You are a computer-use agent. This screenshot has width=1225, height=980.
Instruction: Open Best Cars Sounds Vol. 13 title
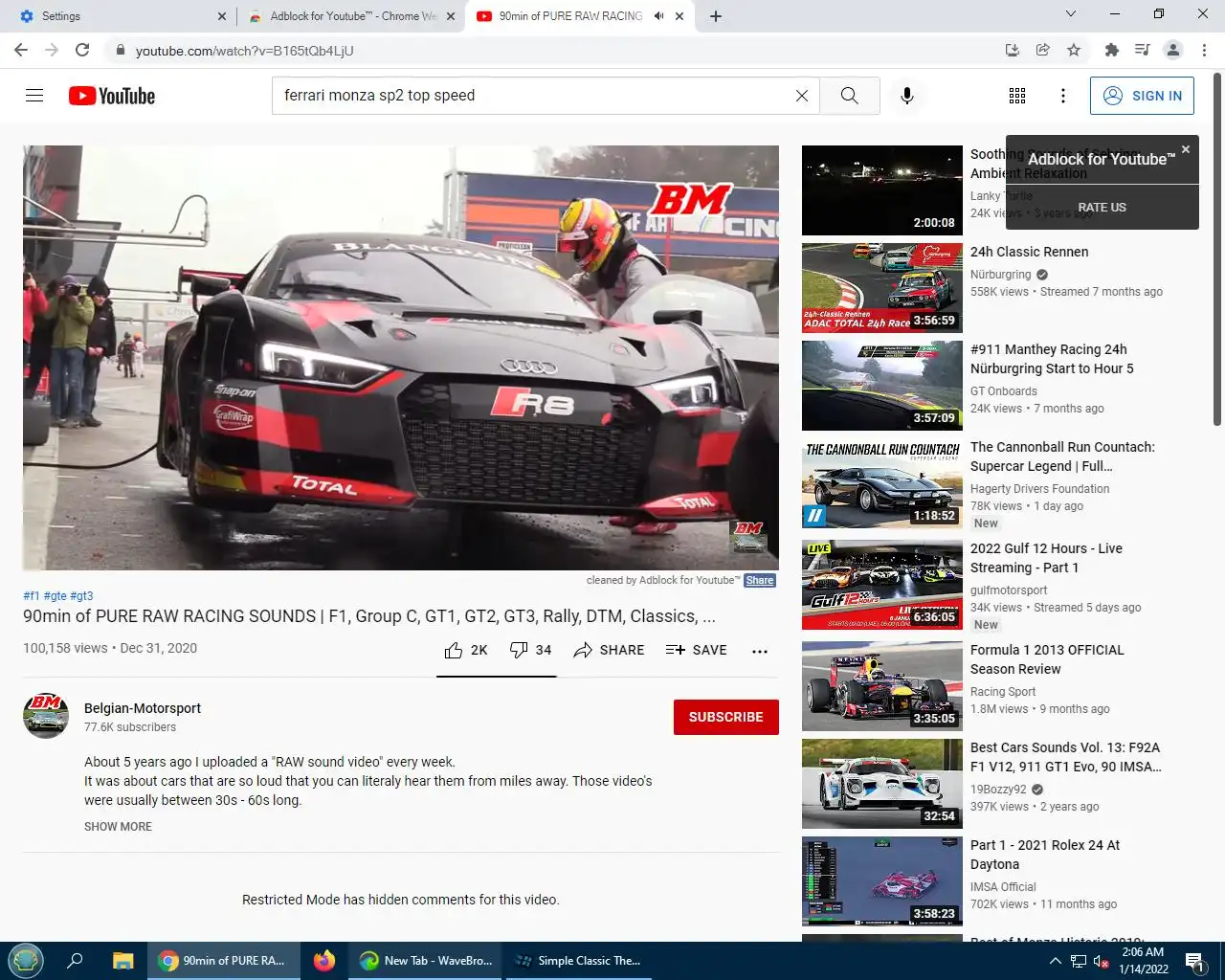1065,757
